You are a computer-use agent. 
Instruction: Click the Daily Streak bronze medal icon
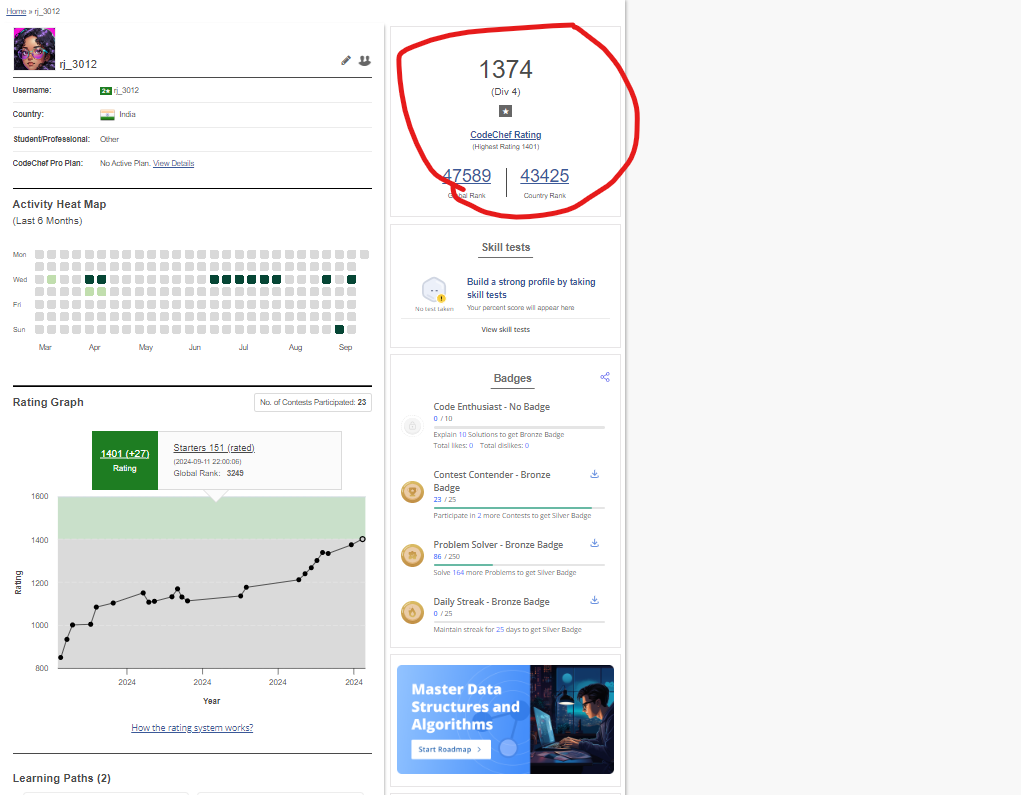click(x=412, y=612)
